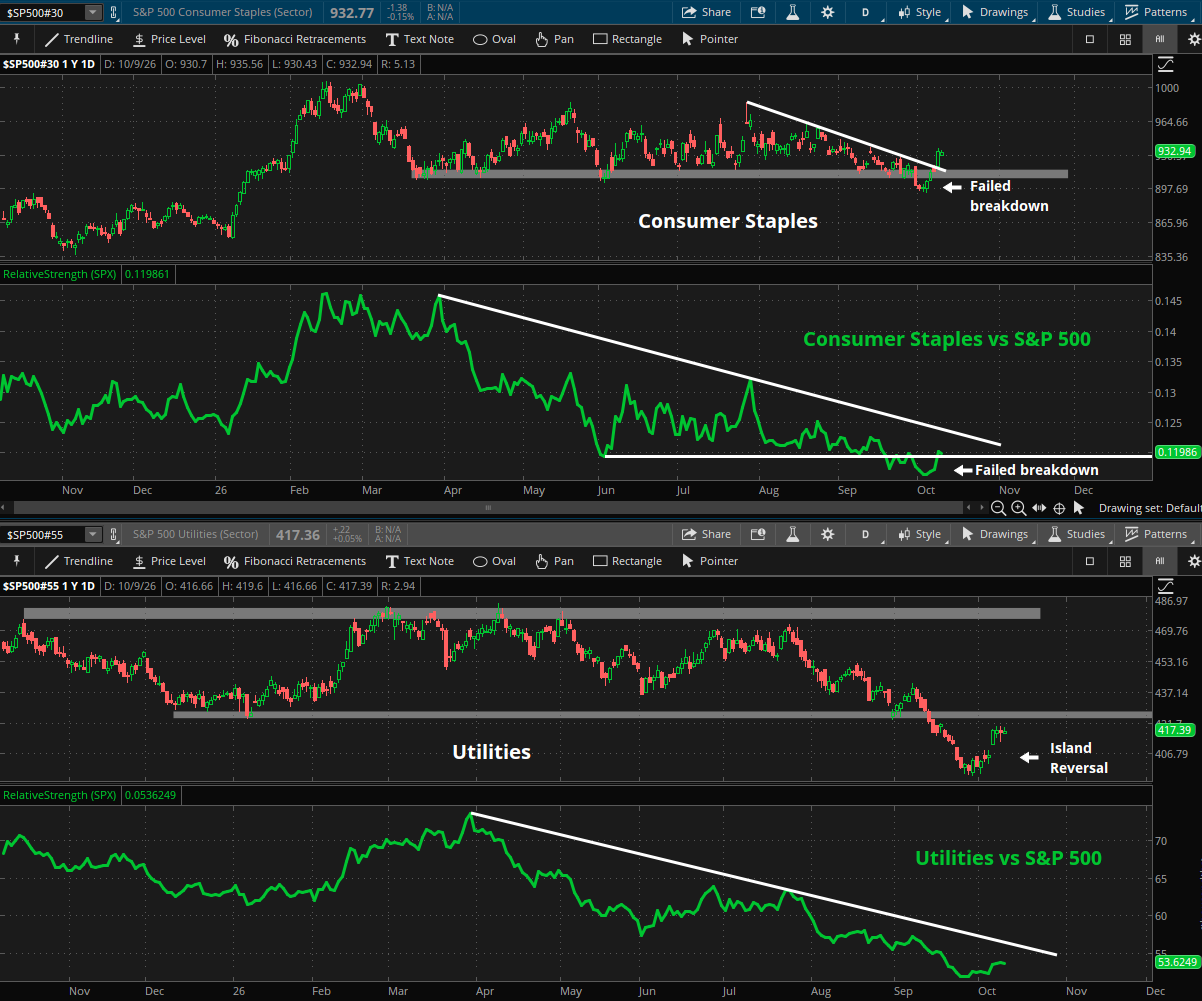The image size is (1202, 1001).
Task: Click the Drawing set: Default selector
Action: [1150, 508]
